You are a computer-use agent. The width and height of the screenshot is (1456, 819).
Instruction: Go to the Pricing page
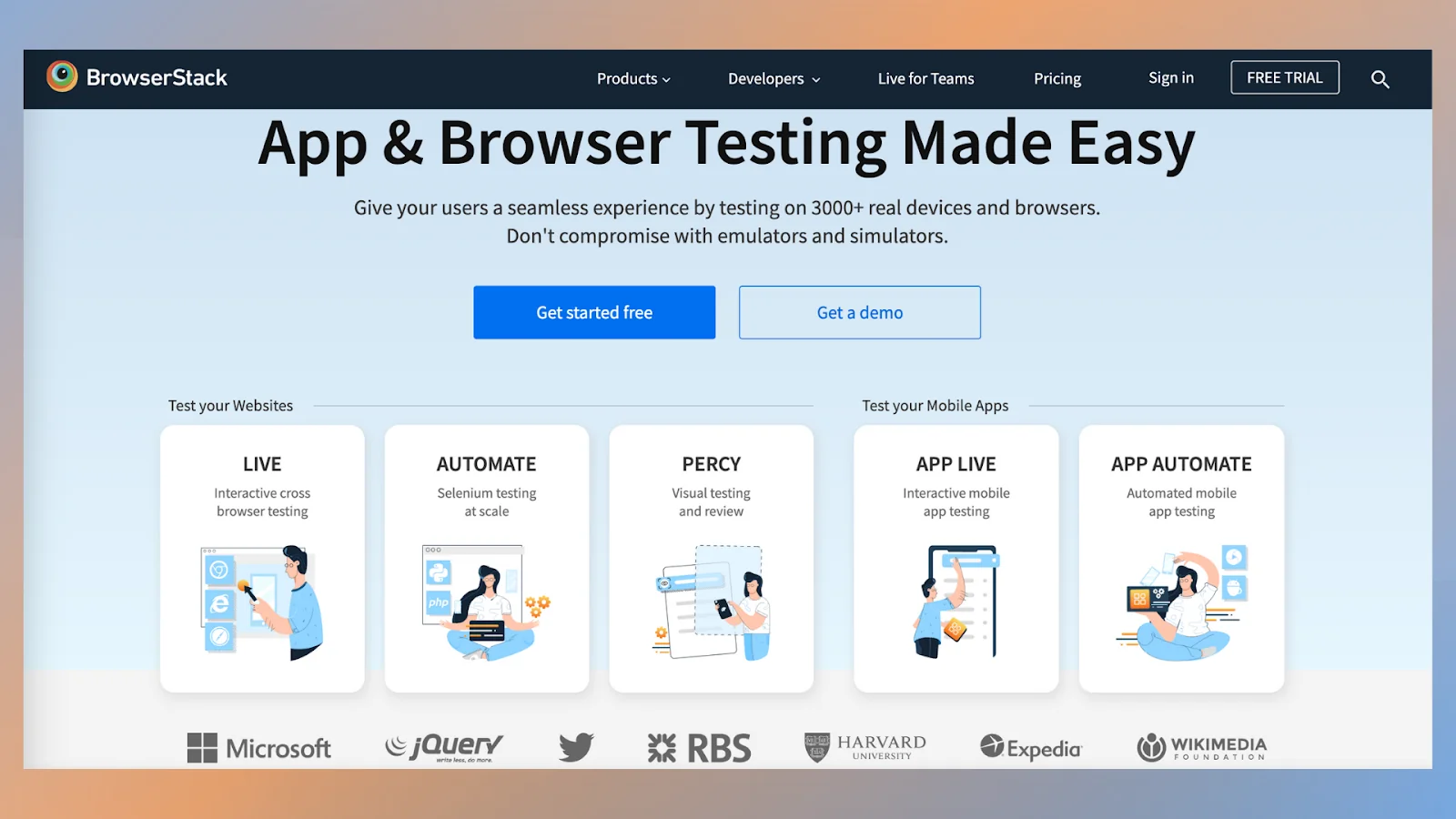pos(1057,79)
